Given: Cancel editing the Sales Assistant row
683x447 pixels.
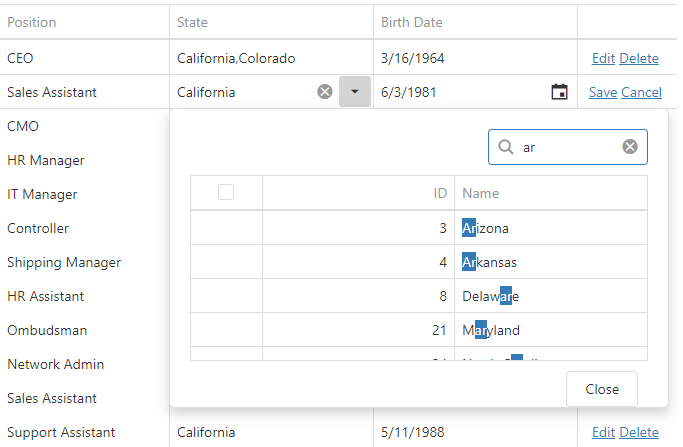Looking at the screenshot, I should tap(641, 92).
